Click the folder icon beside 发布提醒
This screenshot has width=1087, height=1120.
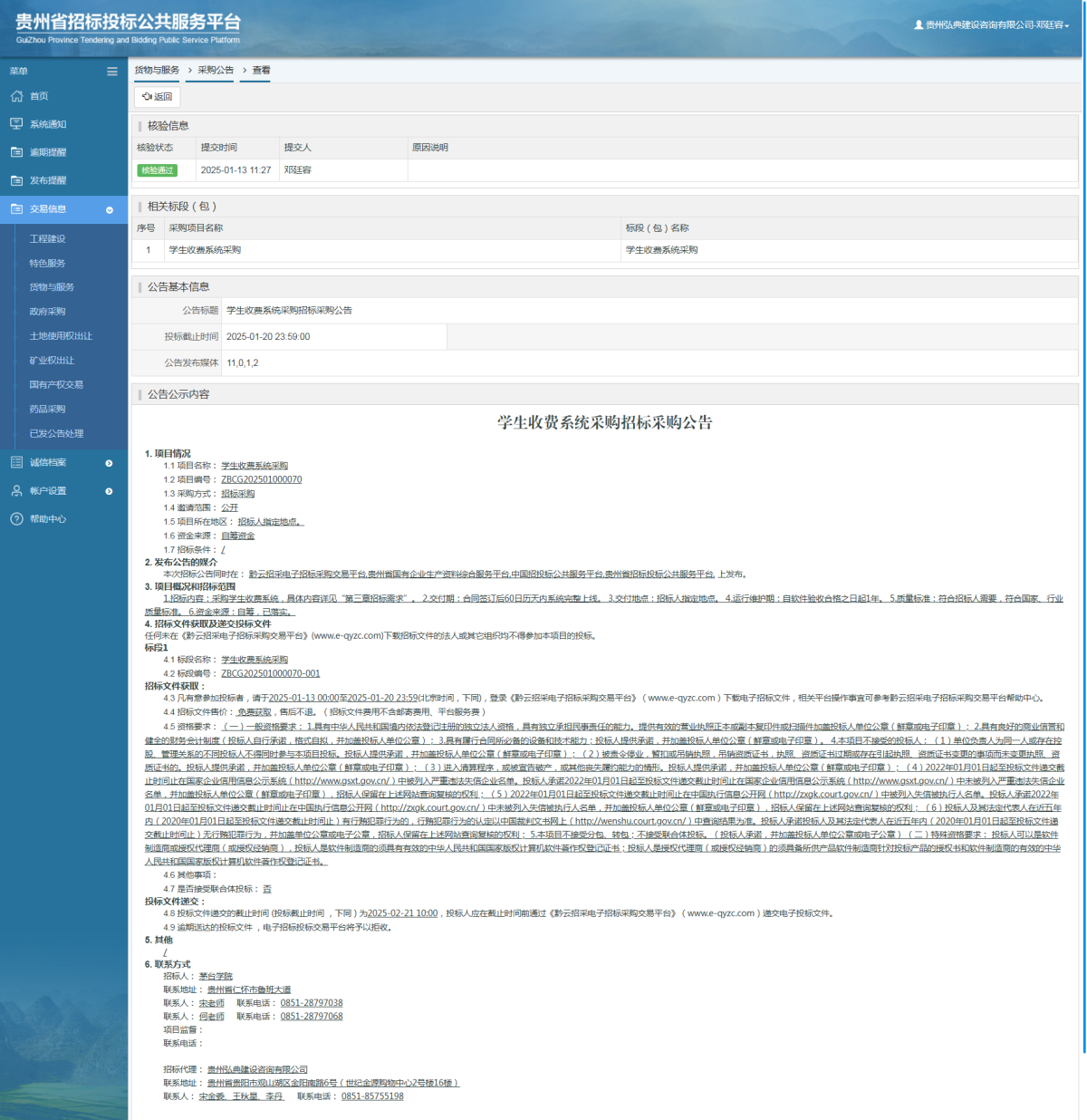click(16, 180)
